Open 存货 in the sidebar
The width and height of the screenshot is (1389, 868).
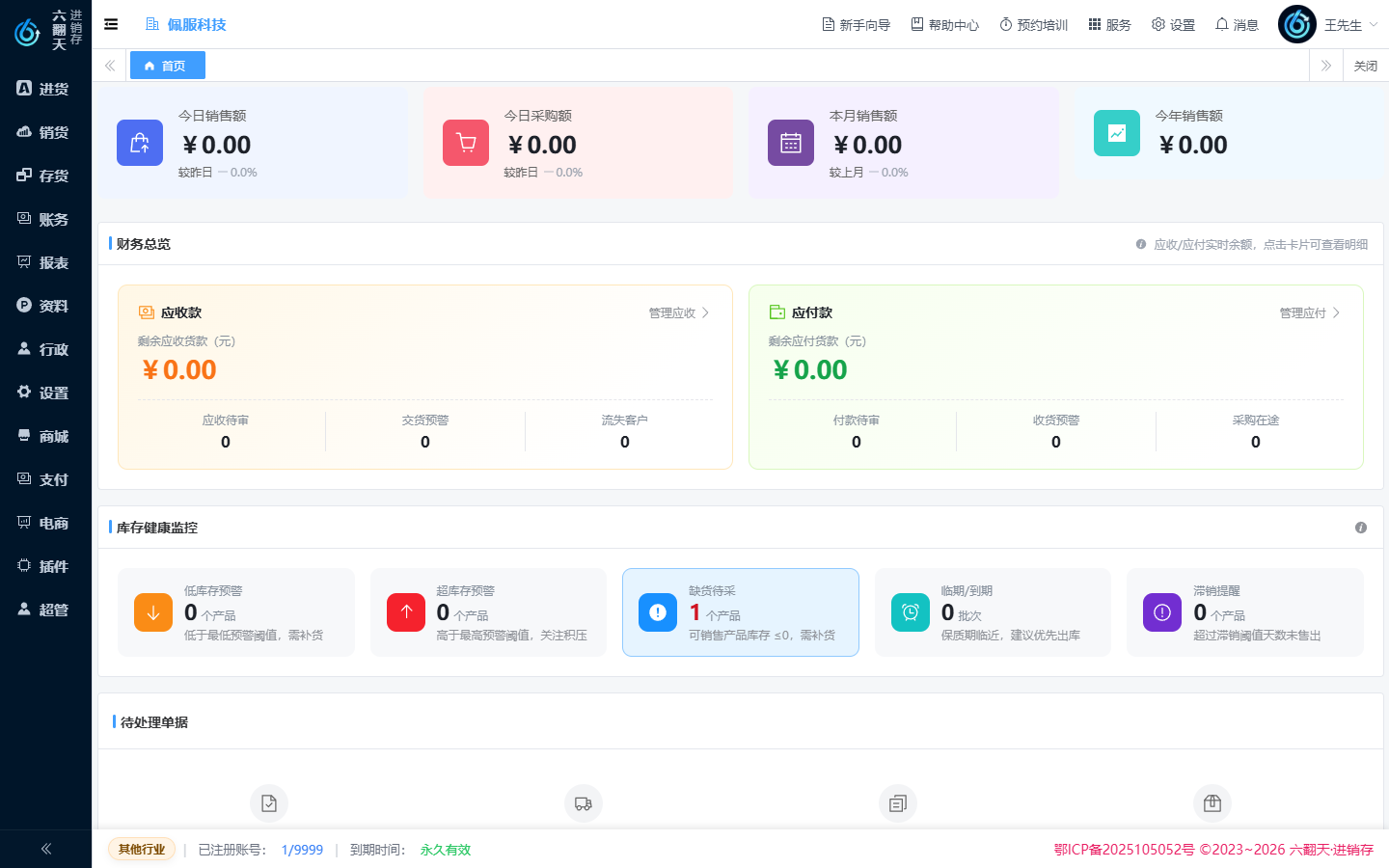point(45,176)
